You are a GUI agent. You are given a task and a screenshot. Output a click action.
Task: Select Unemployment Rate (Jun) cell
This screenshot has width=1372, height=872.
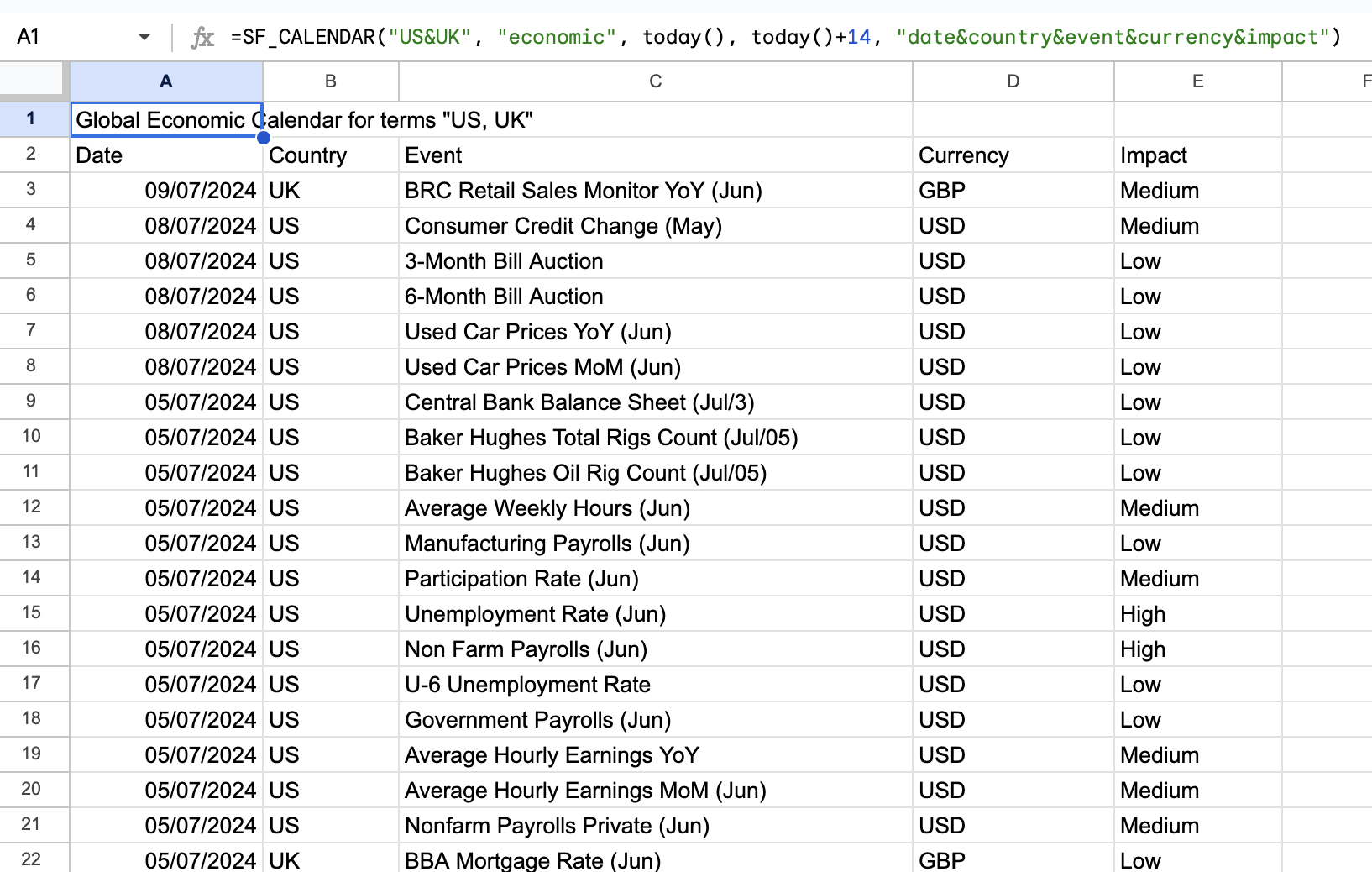tap(656, 614)
